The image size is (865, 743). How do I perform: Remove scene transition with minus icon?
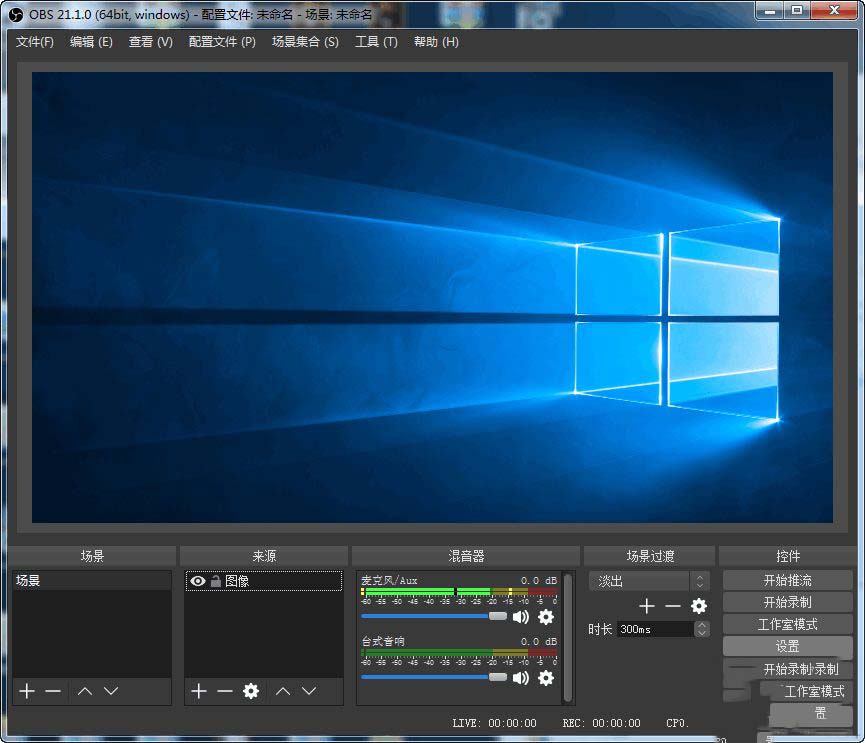point(672,606)
